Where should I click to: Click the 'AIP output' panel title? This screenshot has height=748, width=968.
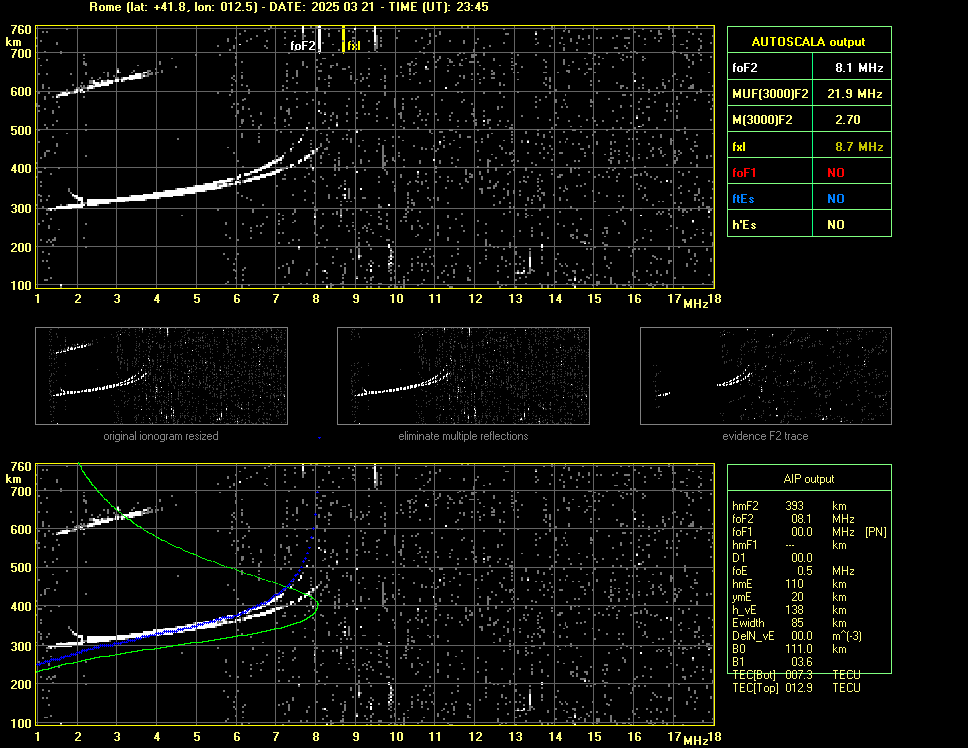point(809,479)
